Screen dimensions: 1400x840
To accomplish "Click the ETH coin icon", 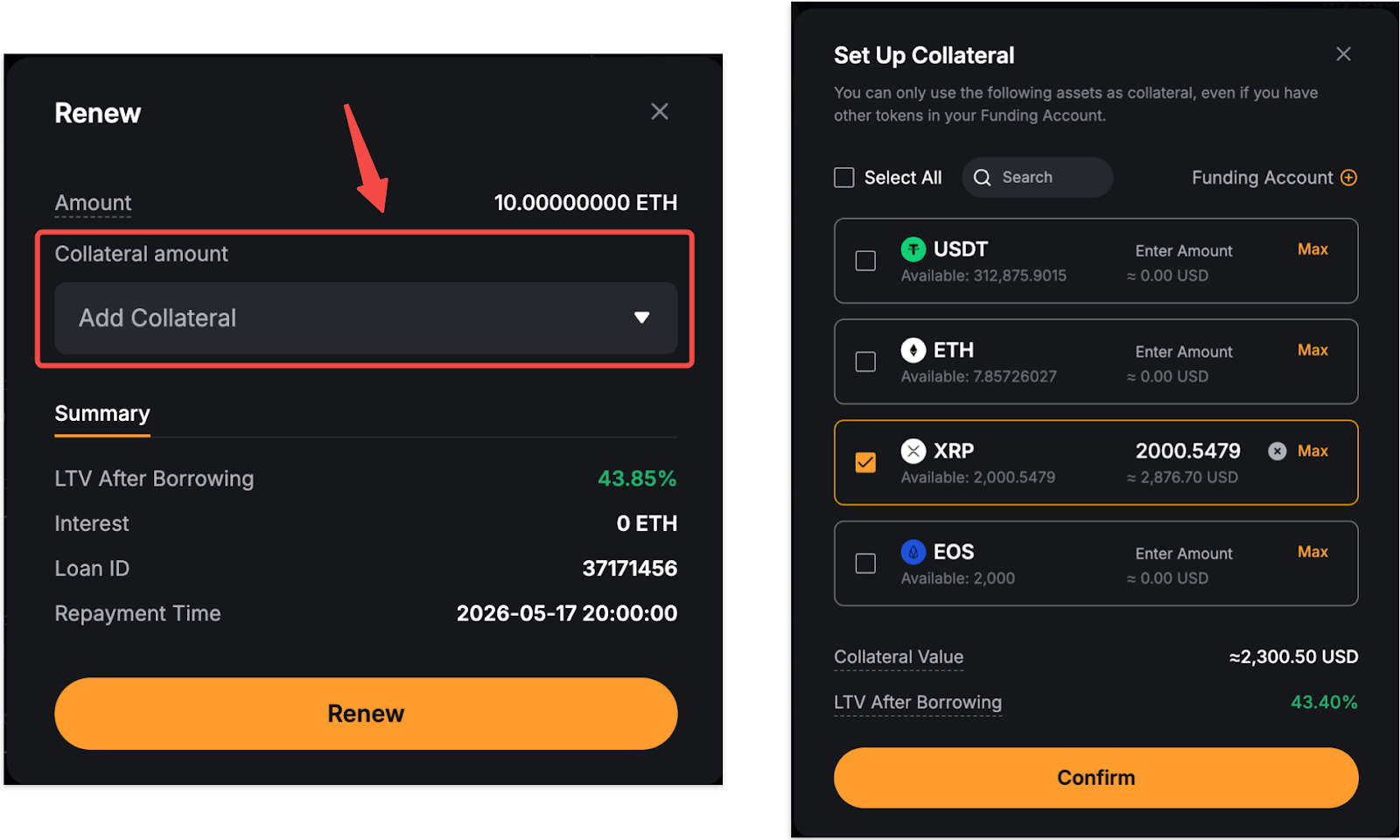I will coord(913,351).
